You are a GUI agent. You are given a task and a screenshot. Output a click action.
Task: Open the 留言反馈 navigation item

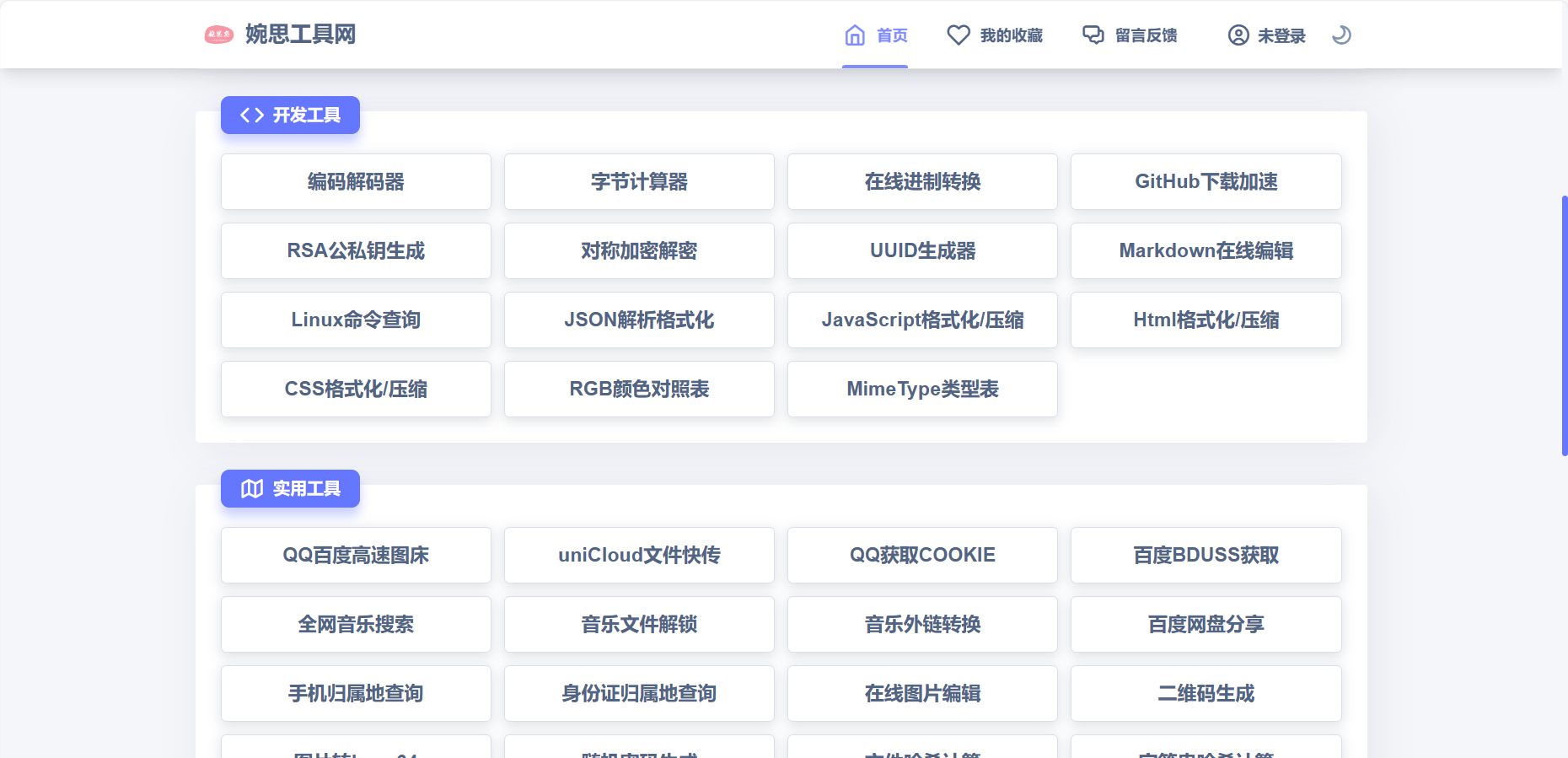pos(1130,35)
